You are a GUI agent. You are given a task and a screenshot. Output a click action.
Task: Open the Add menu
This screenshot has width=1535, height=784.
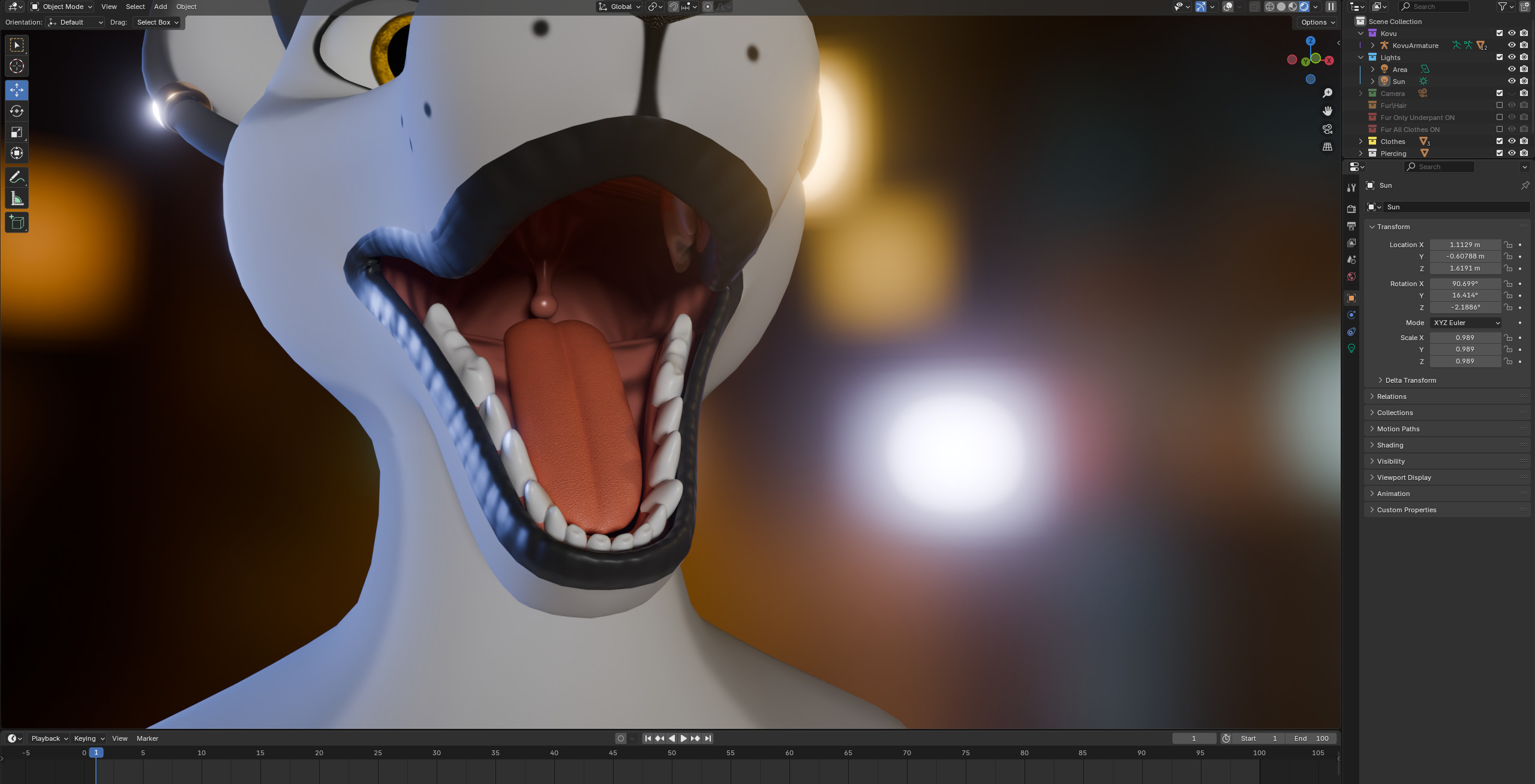click(x=160, y=7)
